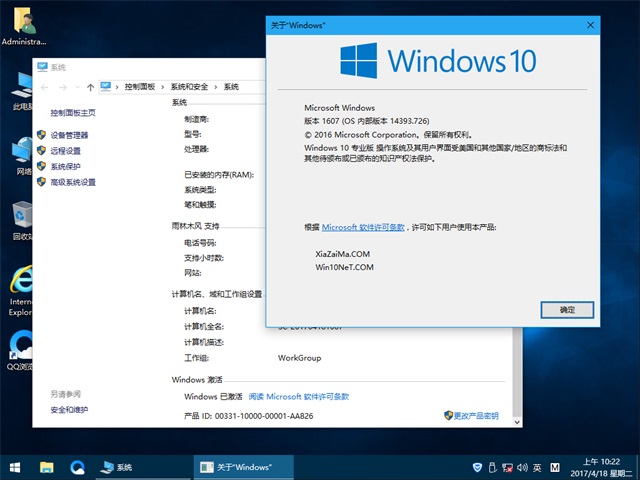Image resolution: width=640 pixels, height=480 pixels.
Task: Click 更改产品密钥 link
Action: (475, 415)
